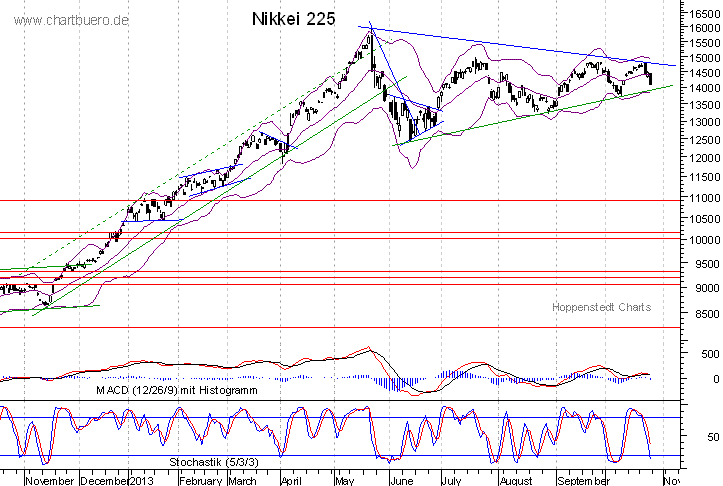Image resolution: width=723 pixels, height=486 pixels.
Task: Click the 8500 price axis label
Action: pos(707,314)
